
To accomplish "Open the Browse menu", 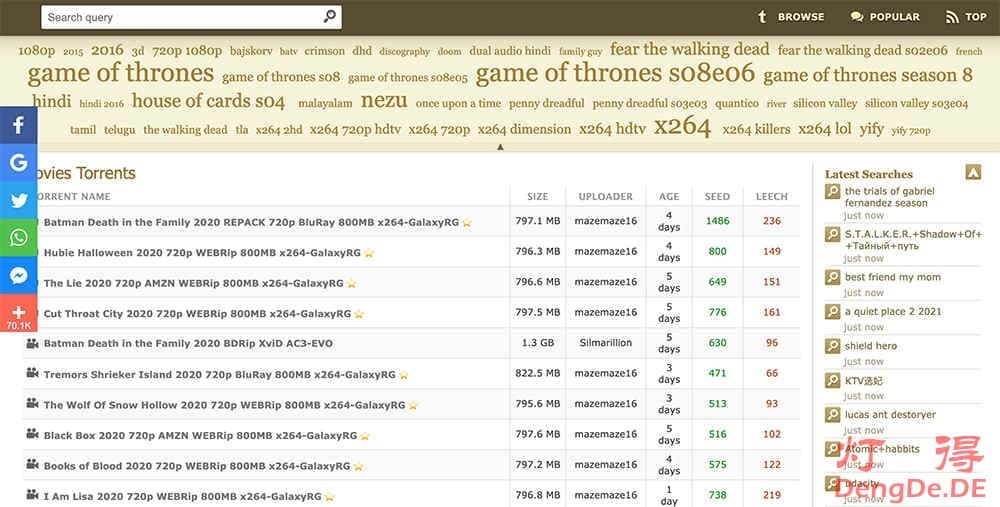I will (791, 17).
